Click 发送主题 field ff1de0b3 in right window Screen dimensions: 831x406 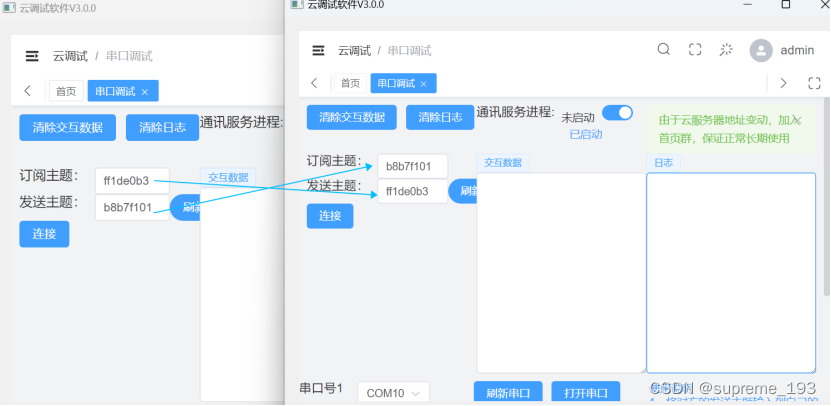tap(413, 191)
